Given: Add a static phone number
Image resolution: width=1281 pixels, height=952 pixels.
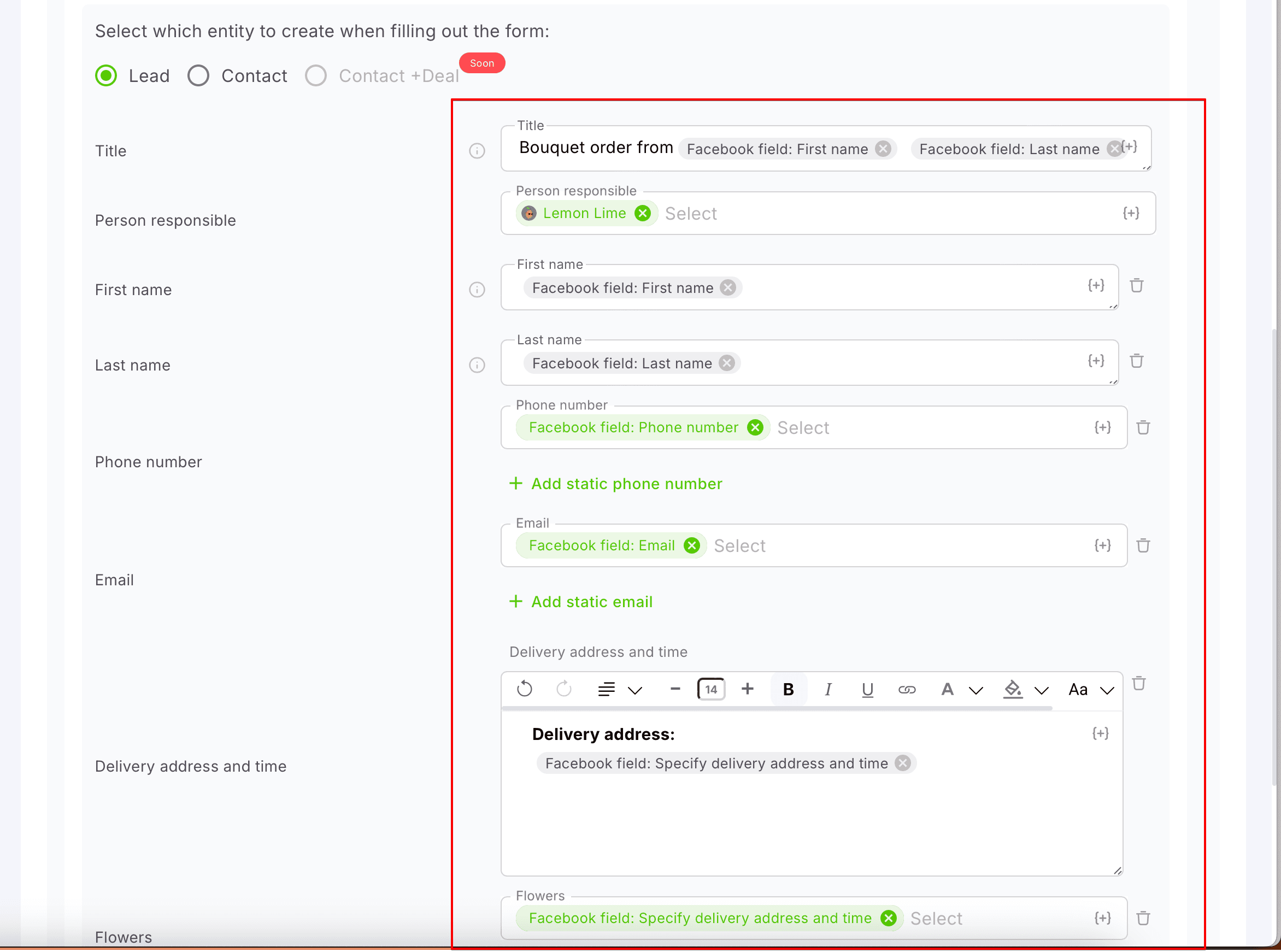Looking at the screenshot, I should (x=615, y=484).
